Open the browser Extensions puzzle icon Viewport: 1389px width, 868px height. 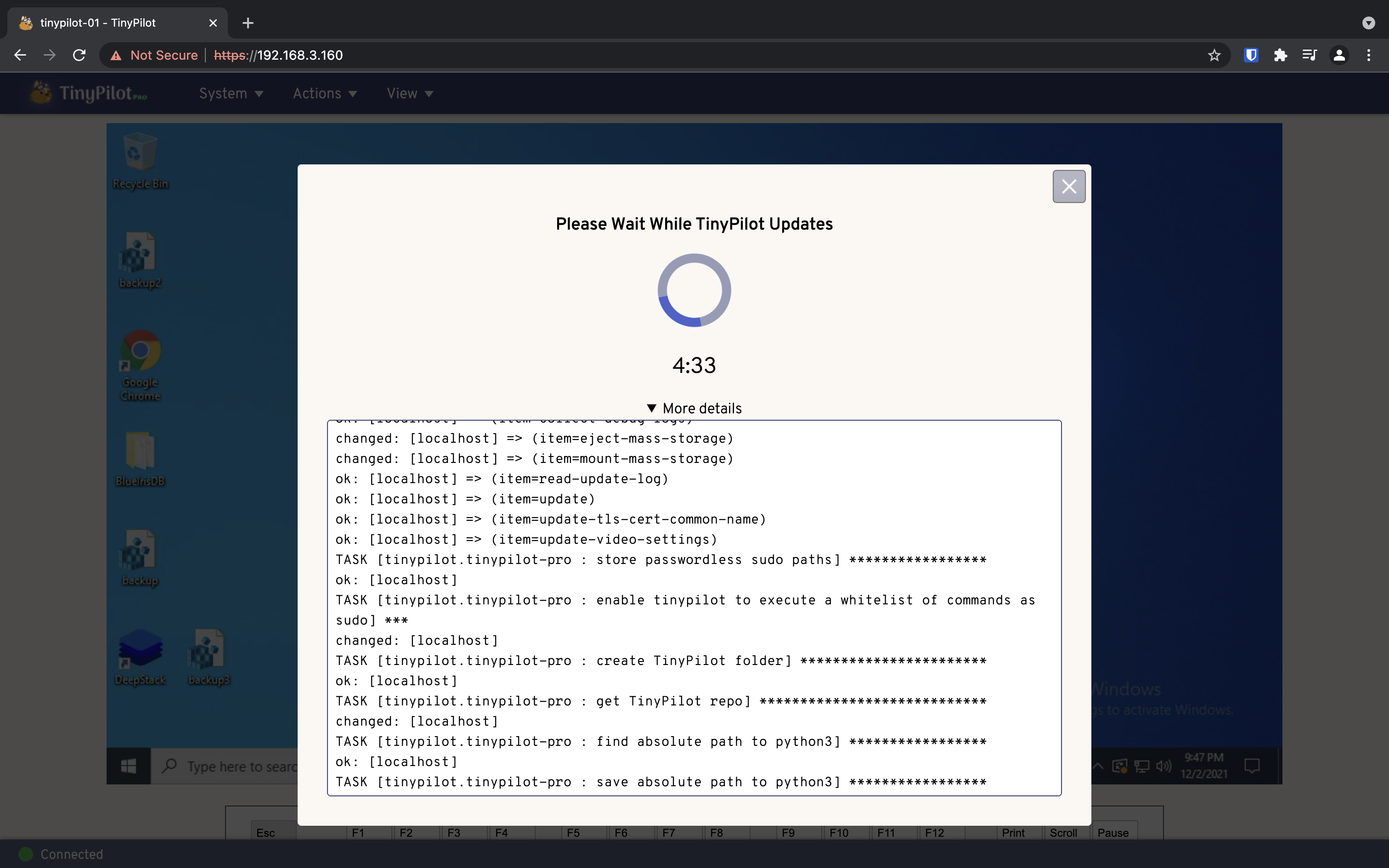coord(1281,55)
